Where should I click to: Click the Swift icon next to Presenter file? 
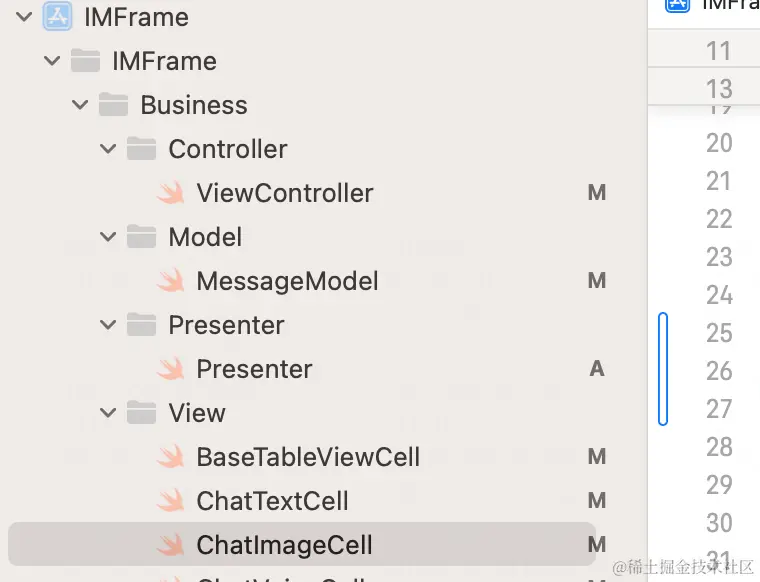pos(171,369)
